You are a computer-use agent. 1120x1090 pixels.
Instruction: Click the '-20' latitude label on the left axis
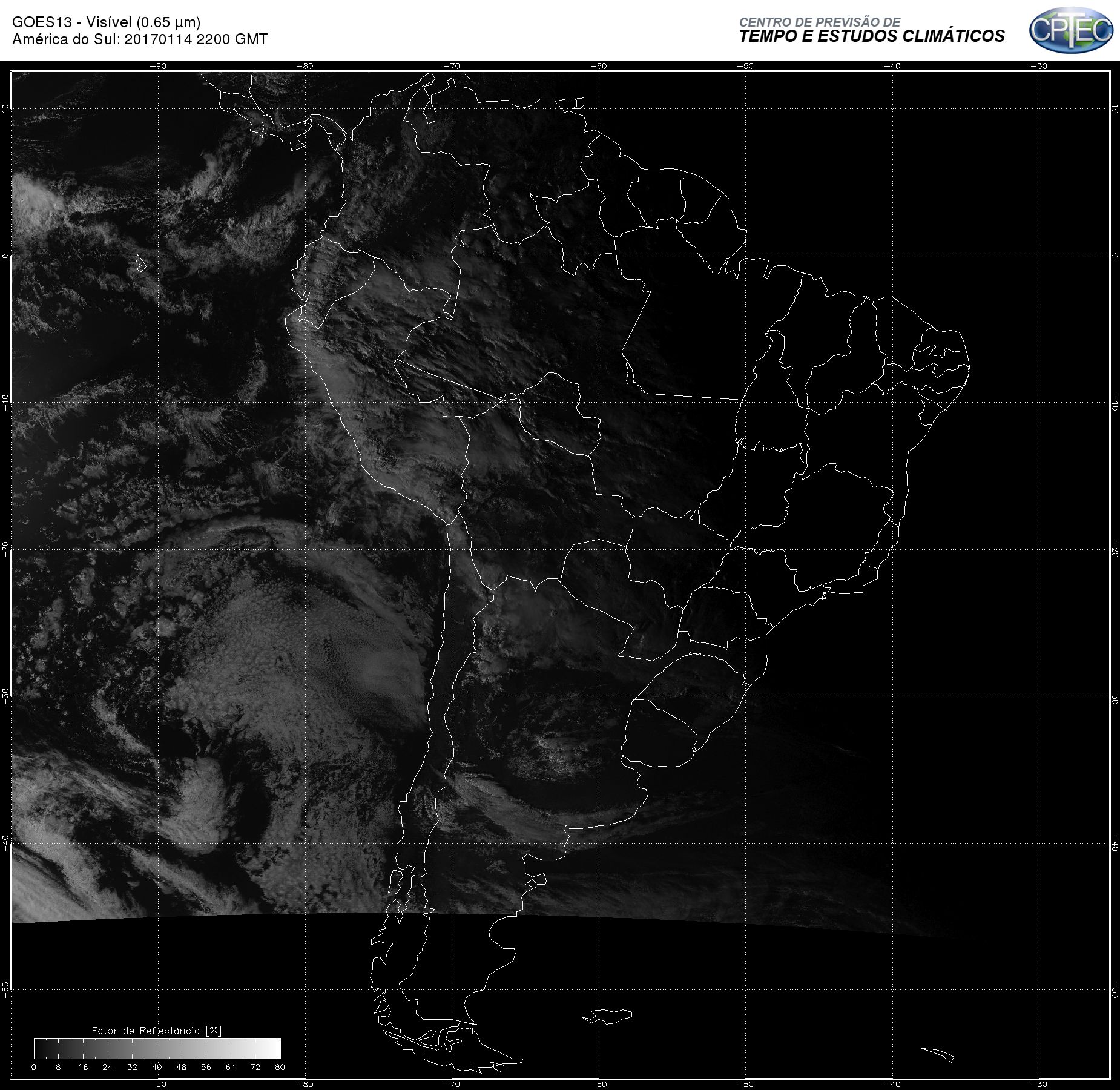pos(5,549)
